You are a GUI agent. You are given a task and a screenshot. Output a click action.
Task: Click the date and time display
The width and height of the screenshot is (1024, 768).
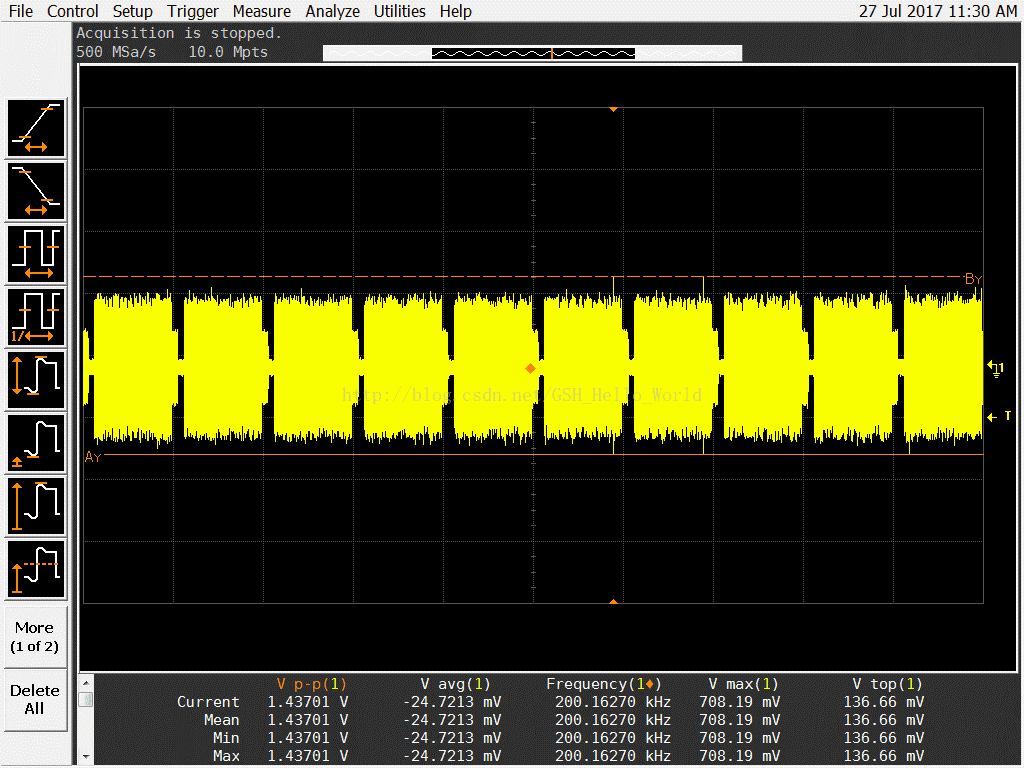pos(937,11)
